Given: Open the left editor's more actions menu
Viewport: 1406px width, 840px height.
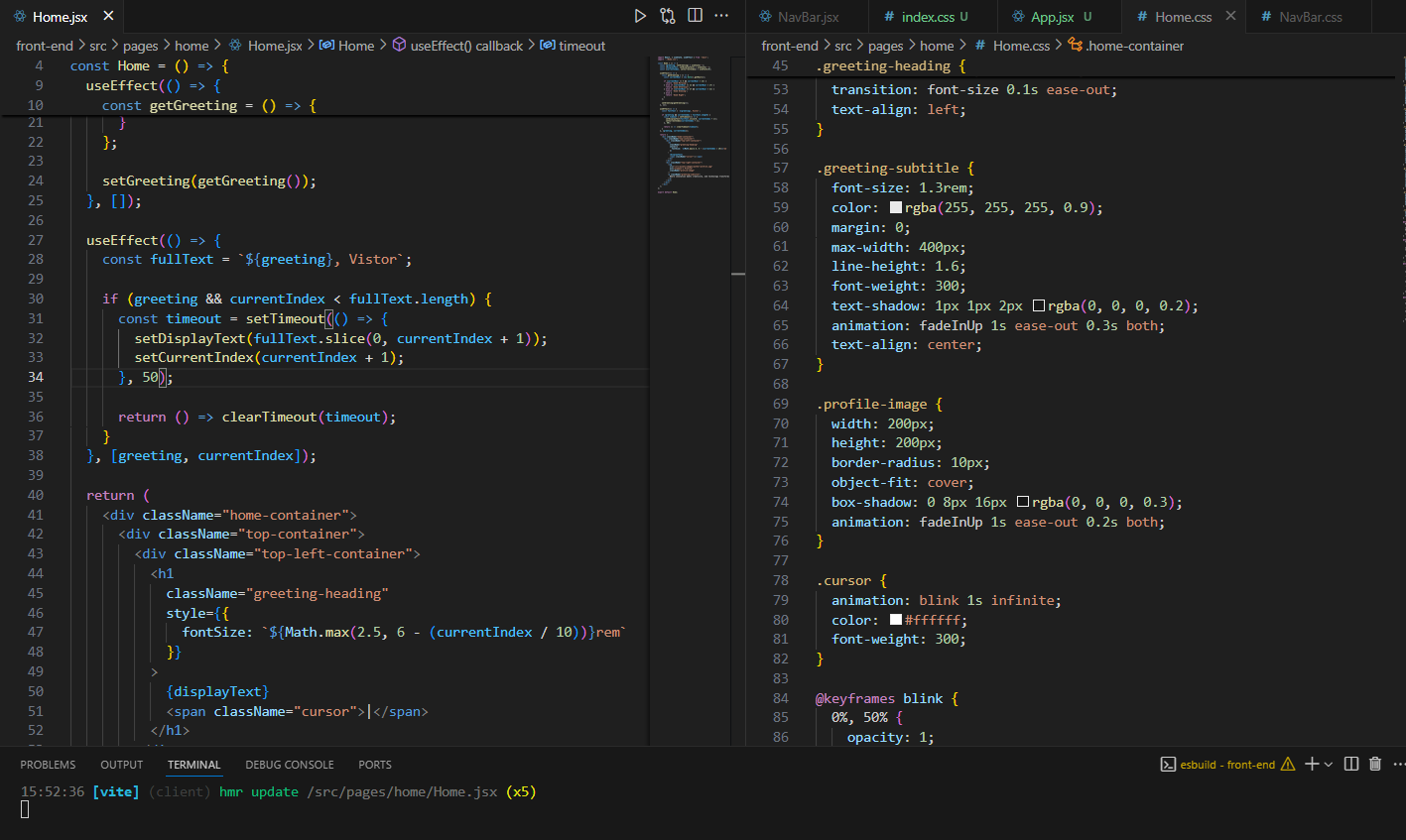Looking at the screenshot, I should (722, 16).
